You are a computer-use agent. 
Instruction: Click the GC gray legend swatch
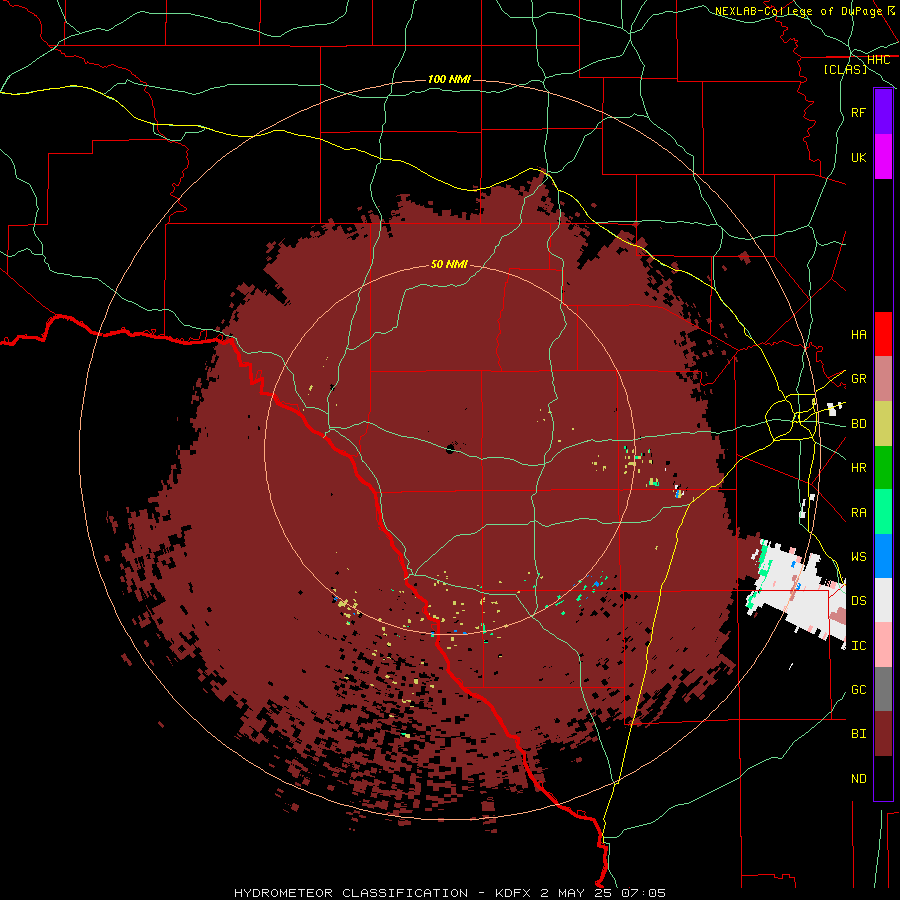(x=883, y=689)
